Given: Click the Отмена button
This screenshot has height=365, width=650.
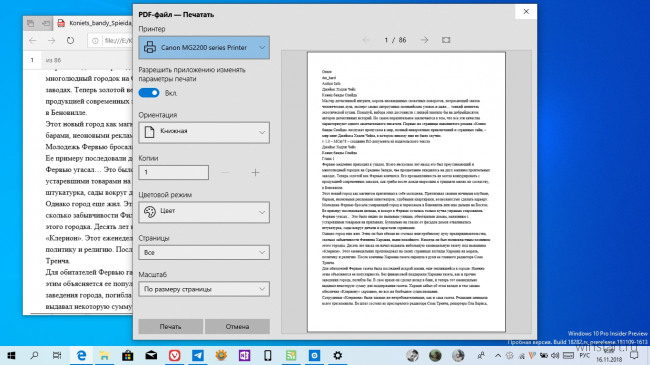Looking at the screenshot, I should 238,326.
